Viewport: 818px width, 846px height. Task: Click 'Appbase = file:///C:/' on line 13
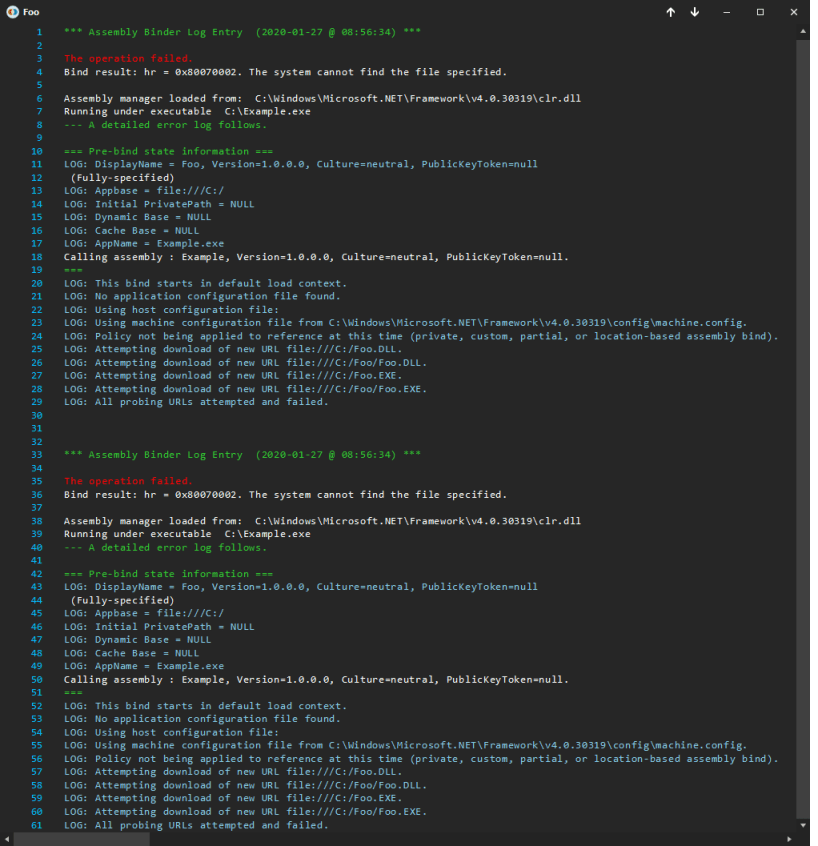tap(159, 190)
